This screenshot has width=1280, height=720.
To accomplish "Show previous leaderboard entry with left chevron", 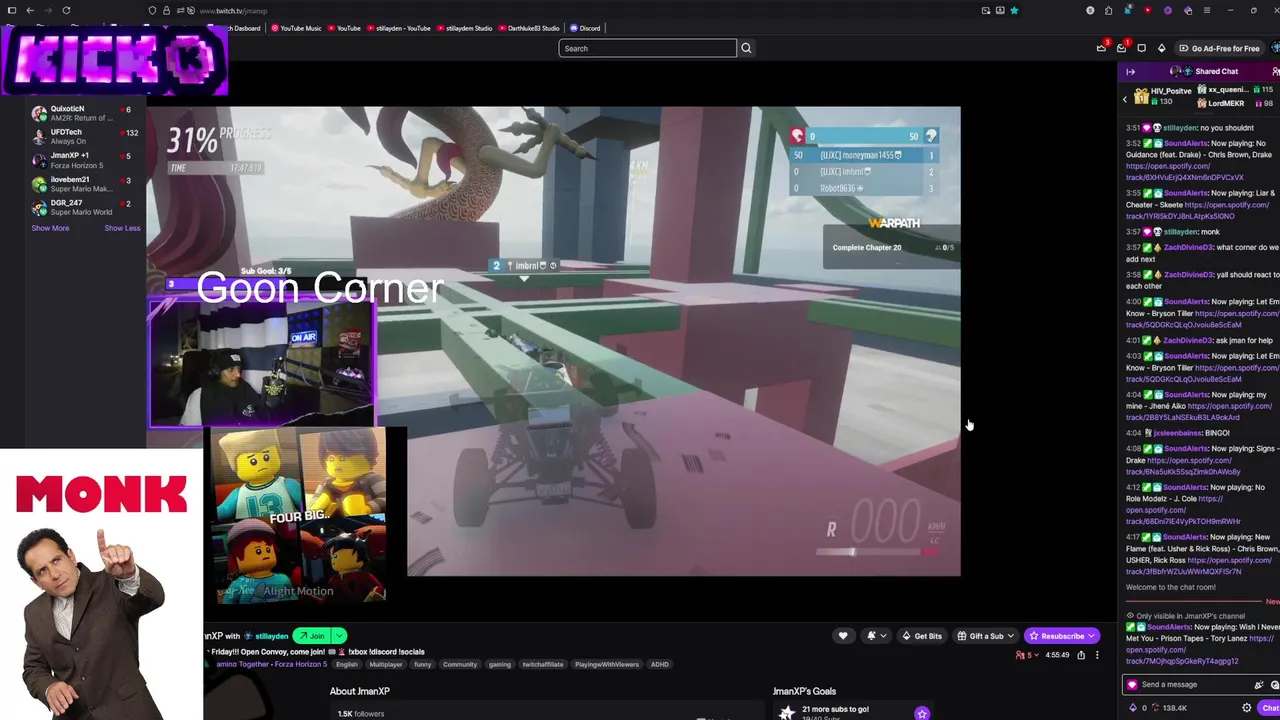I will click(1124, 99).
